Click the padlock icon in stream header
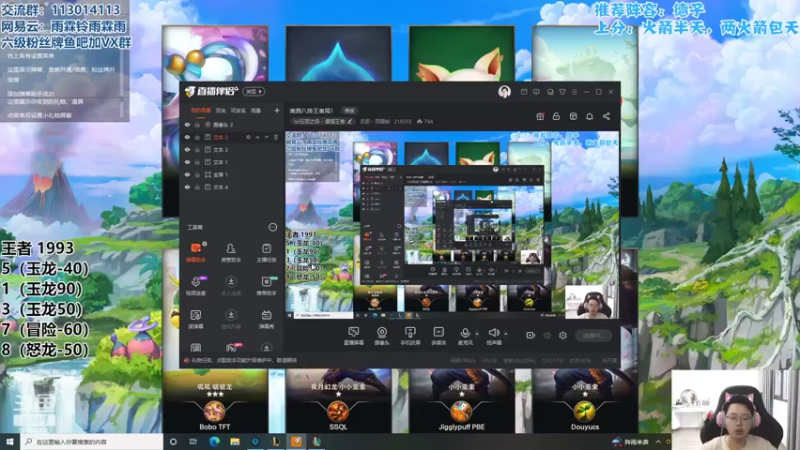800x450 pixels. [556, 116]
